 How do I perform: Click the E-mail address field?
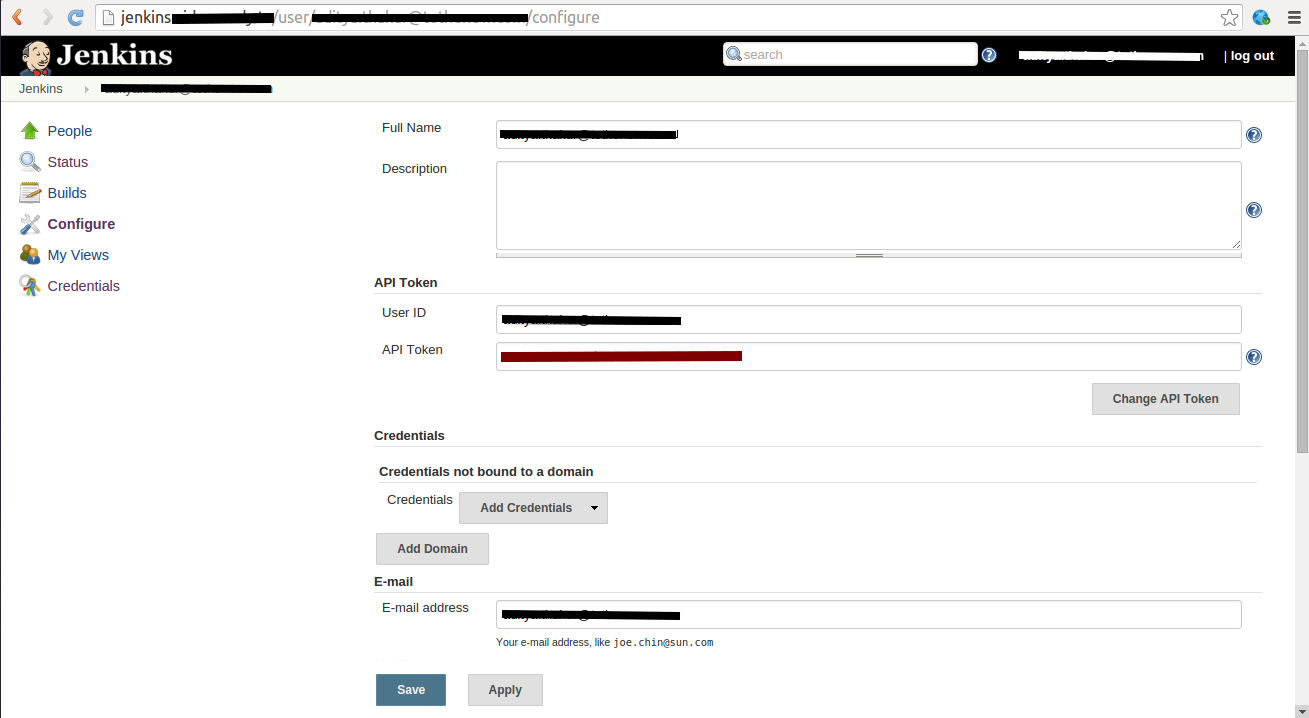pyautogui.click(x=869, y=615)
